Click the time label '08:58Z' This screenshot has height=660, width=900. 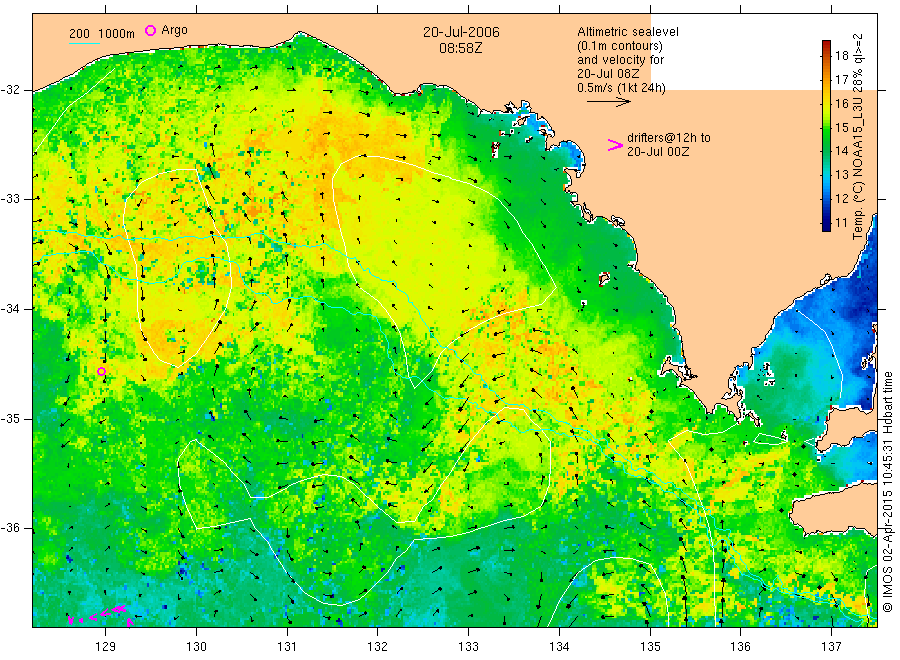[x=461, y=48]
